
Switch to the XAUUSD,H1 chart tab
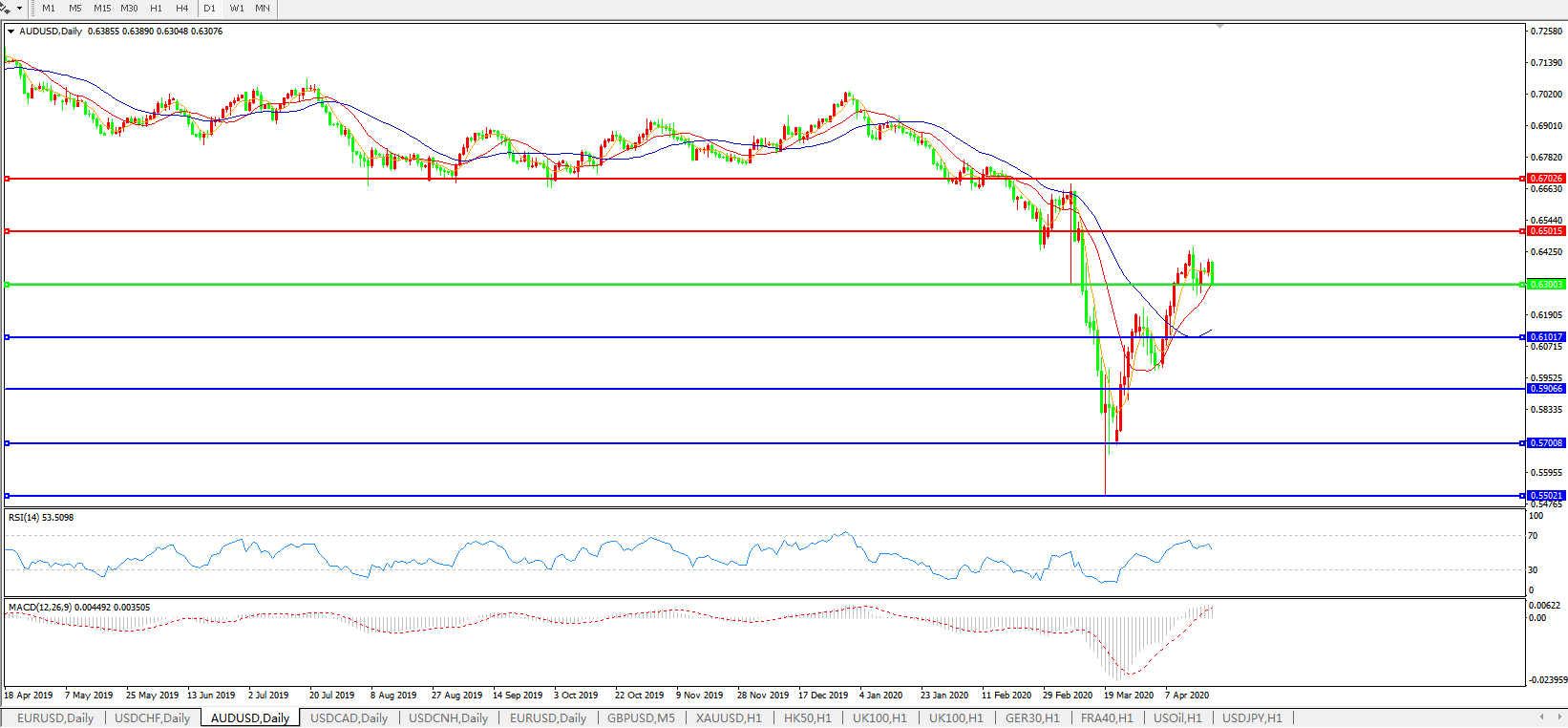tap(729, 717)
